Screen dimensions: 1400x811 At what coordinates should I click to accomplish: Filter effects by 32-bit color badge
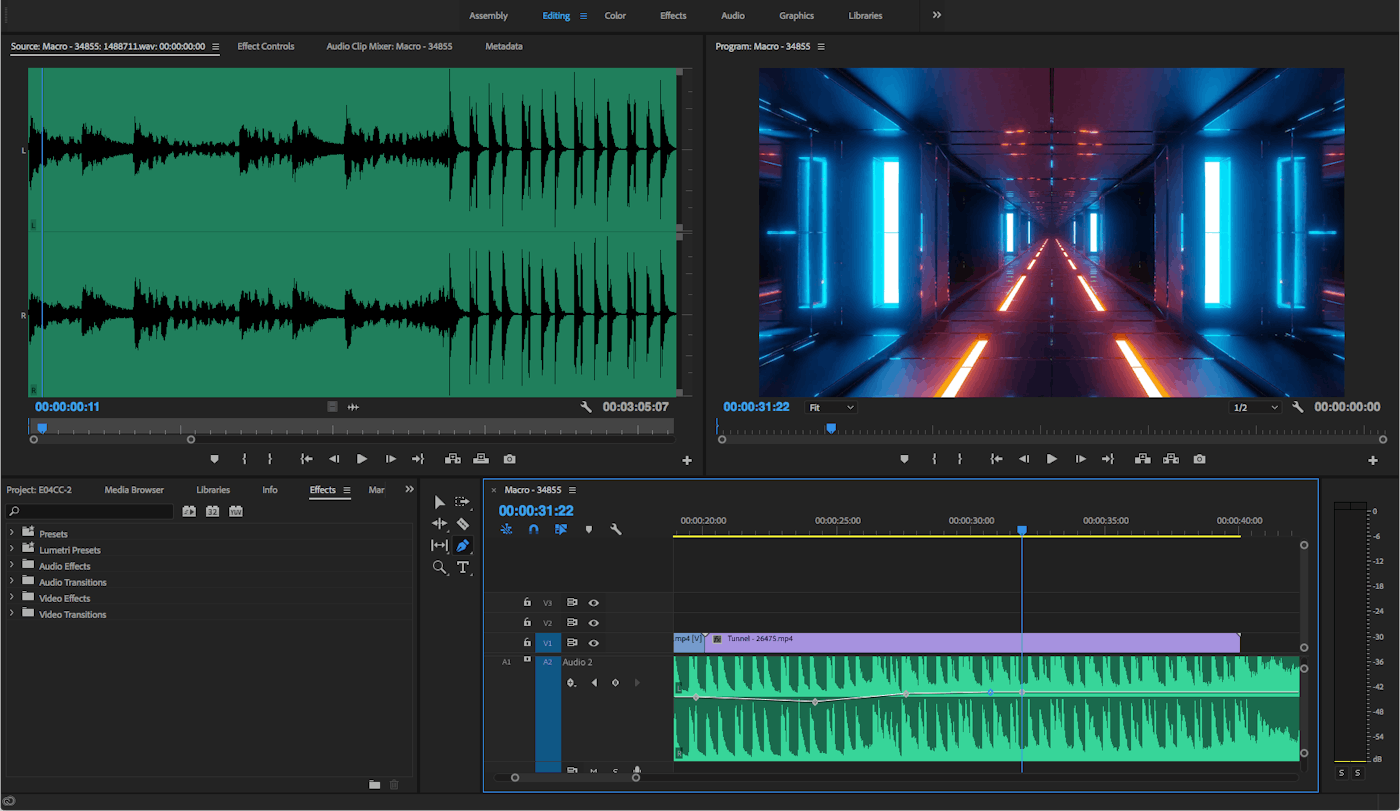point(212,511)
